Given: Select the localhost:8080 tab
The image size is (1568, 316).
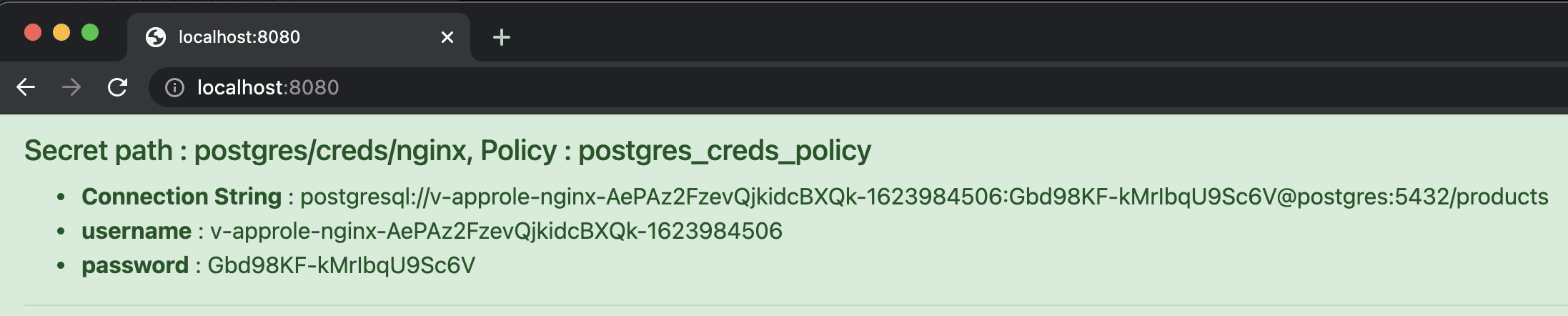Looking at the screenshot, I should [286, 37].
